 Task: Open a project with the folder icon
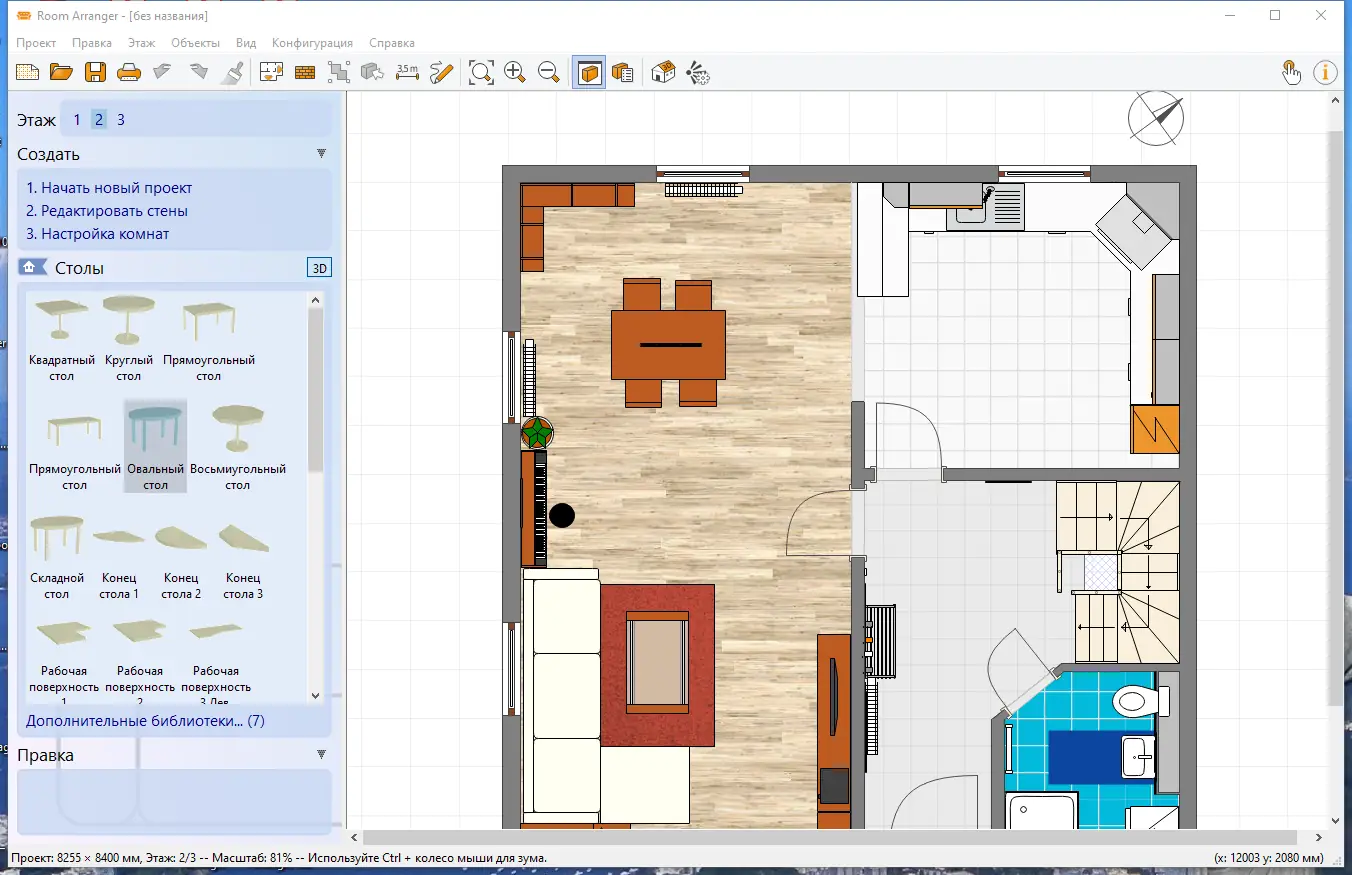pyautogui.click(x=61, y=72)
